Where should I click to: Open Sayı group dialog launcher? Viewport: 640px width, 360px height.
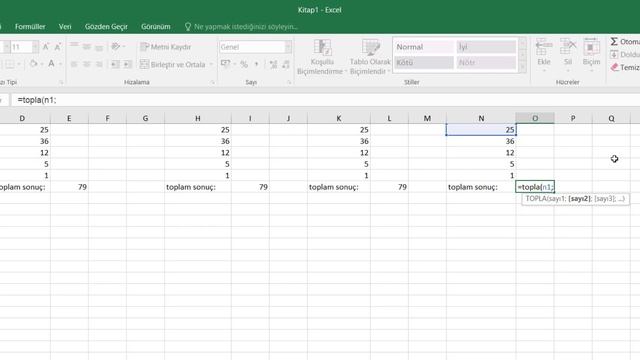click(289, 82)
